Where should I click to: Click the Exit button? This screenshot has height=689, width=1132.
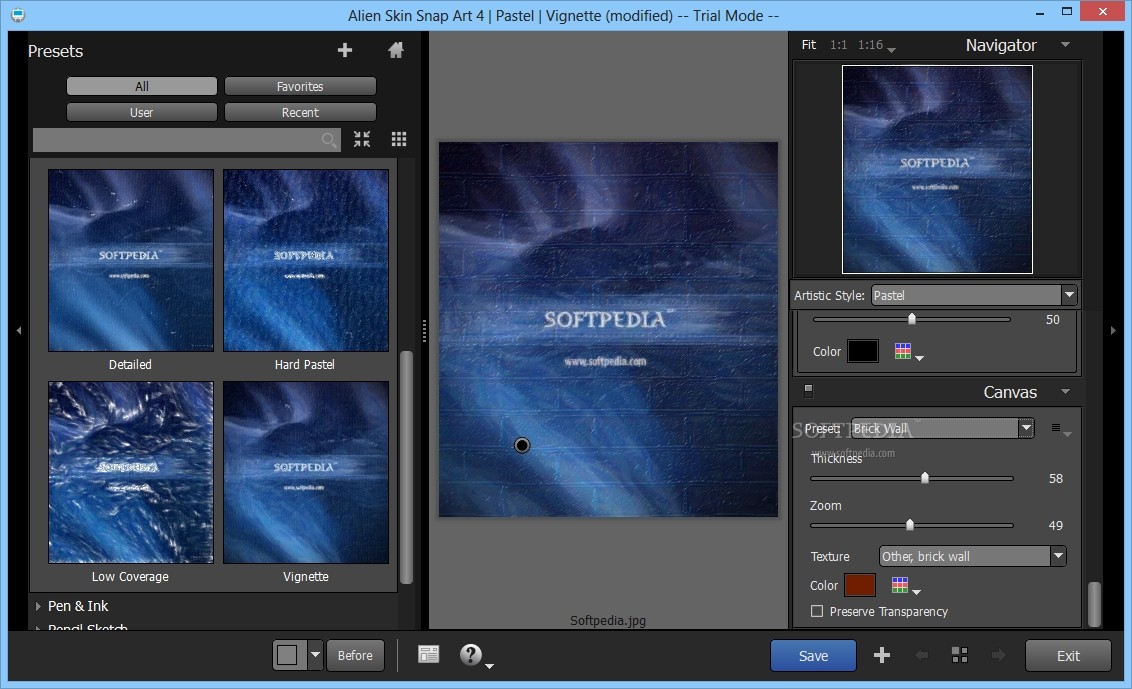1068,656
